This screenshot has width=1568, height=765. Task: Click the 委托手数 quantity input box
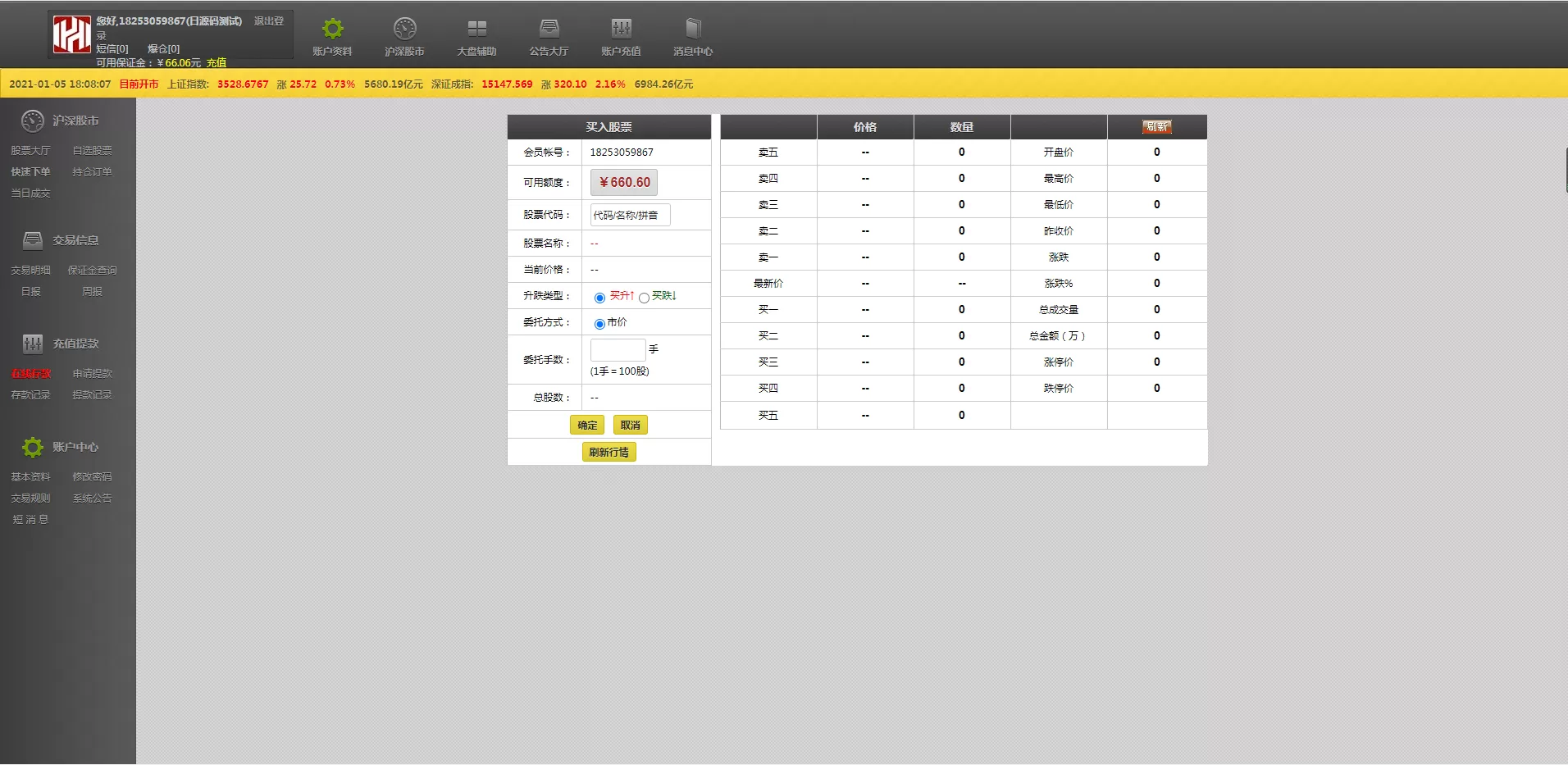pyautogui.click(x=618, y=350)
